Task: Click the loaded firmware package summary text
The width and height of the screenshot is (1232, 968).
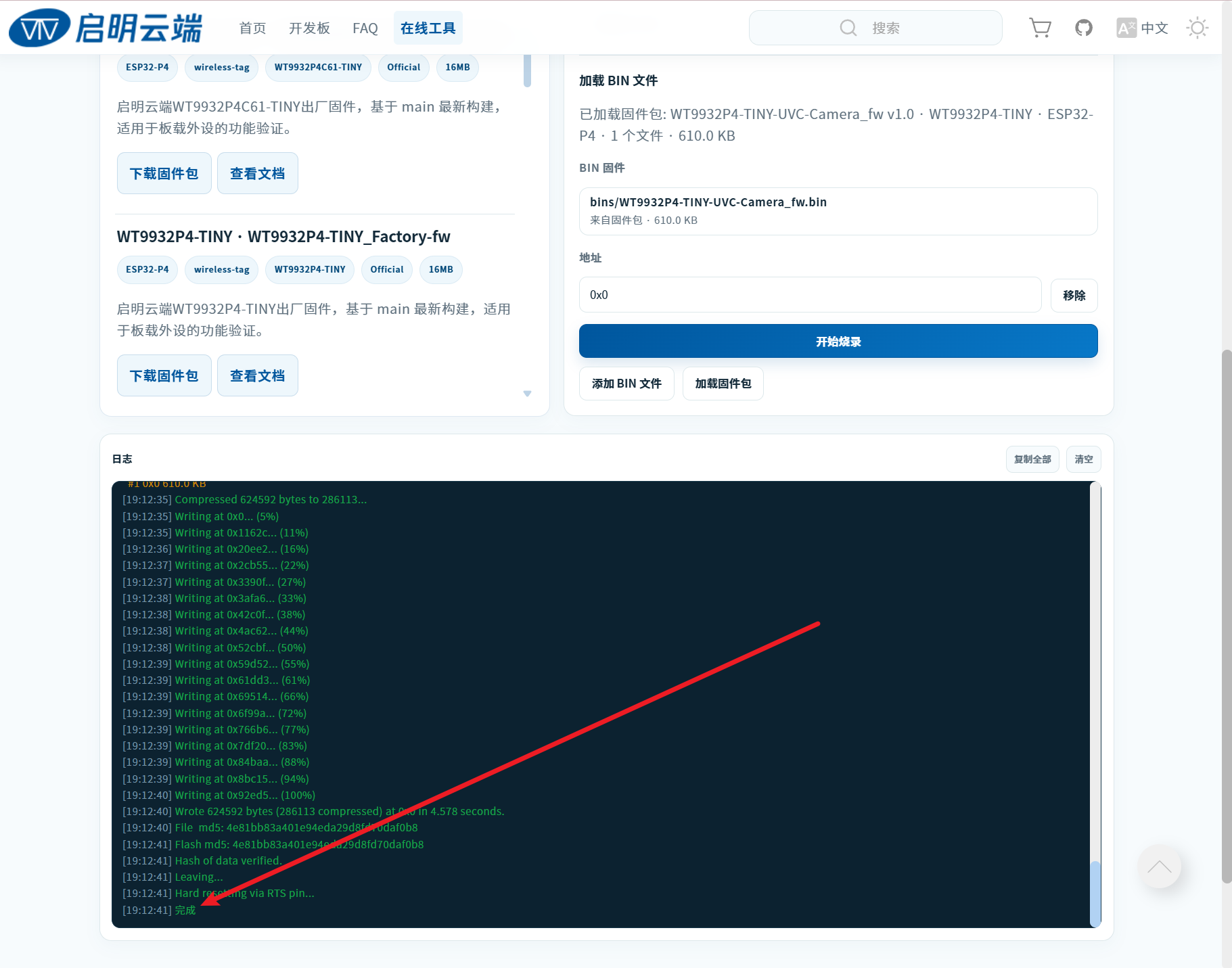Action: coord(836,124)
